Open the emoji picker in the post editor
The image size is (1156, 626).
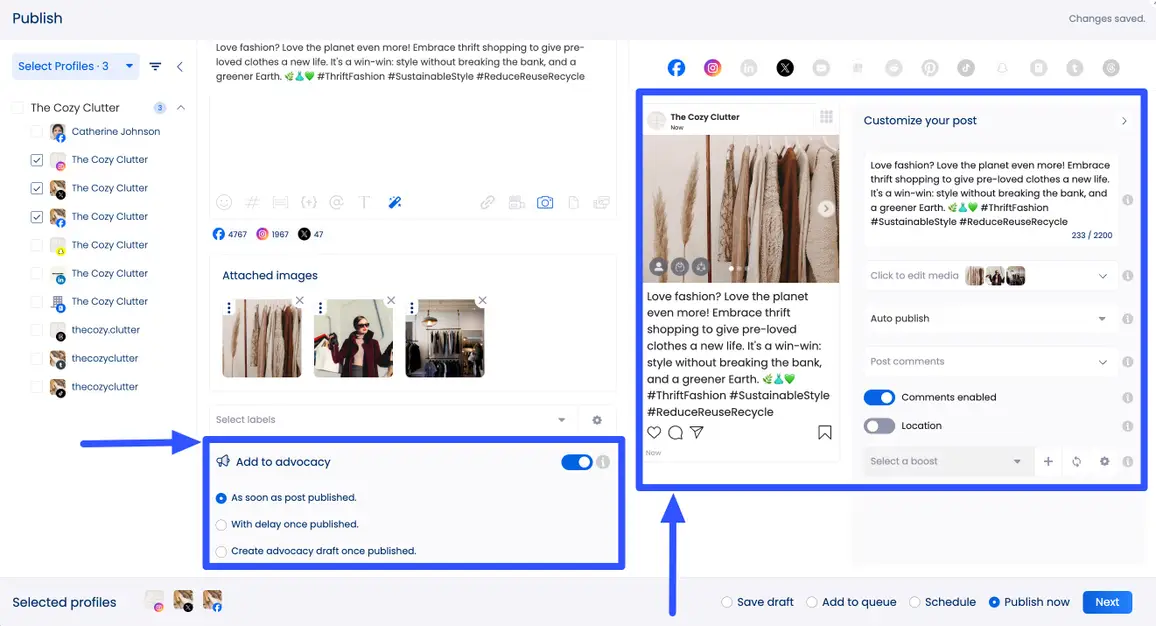tap(224, 202)
